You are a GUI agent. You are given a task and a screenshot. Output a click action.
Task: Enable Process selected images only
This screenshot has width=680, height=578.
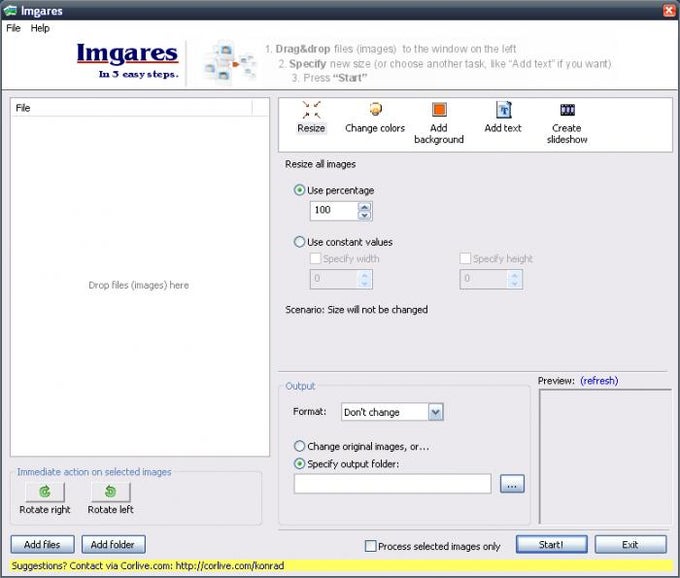coord(370,546)
